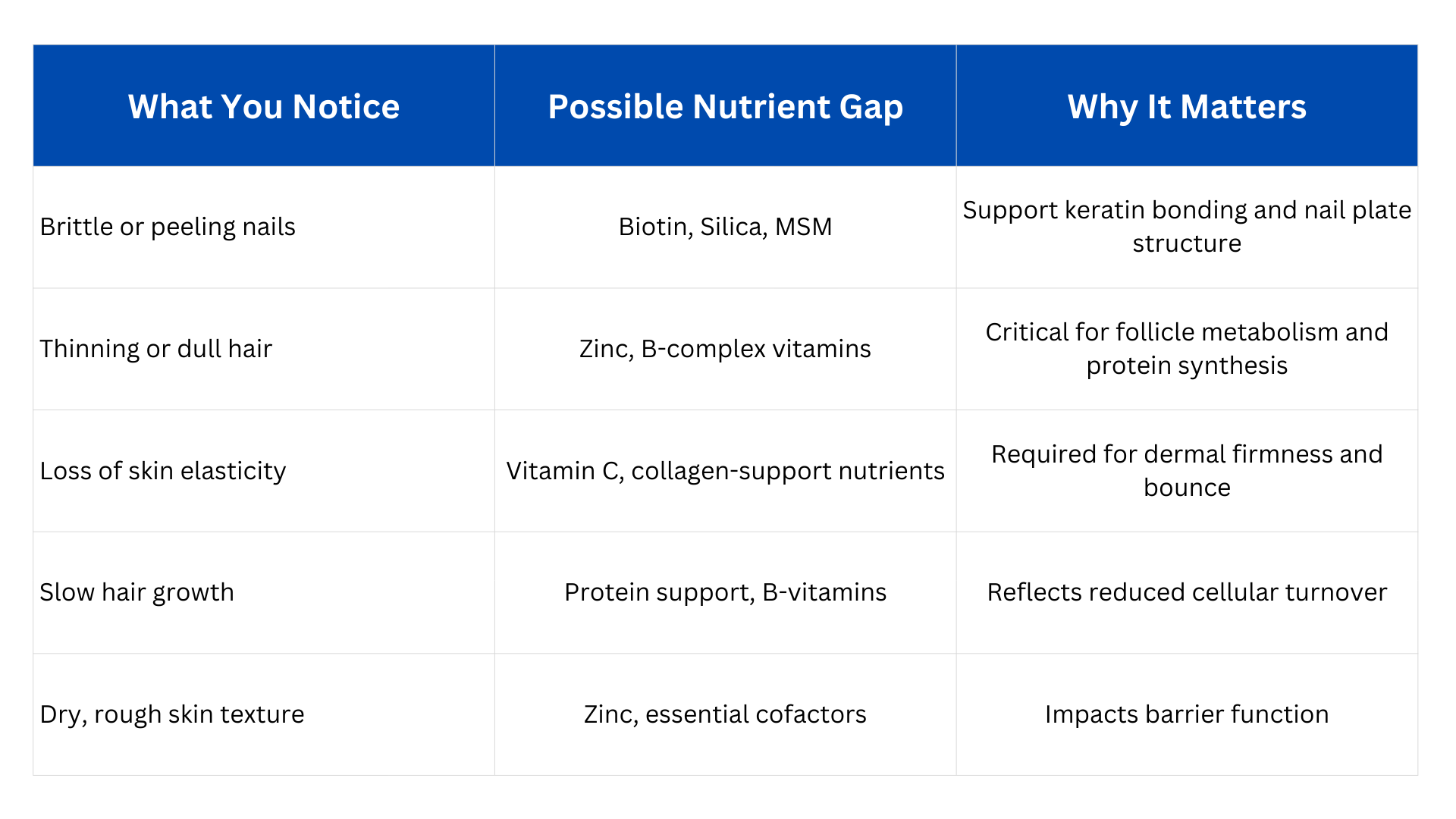Click the word 'bounce' in the elasticity row
Viewport: 1456px width, 819px height.
coord(1187,488)
